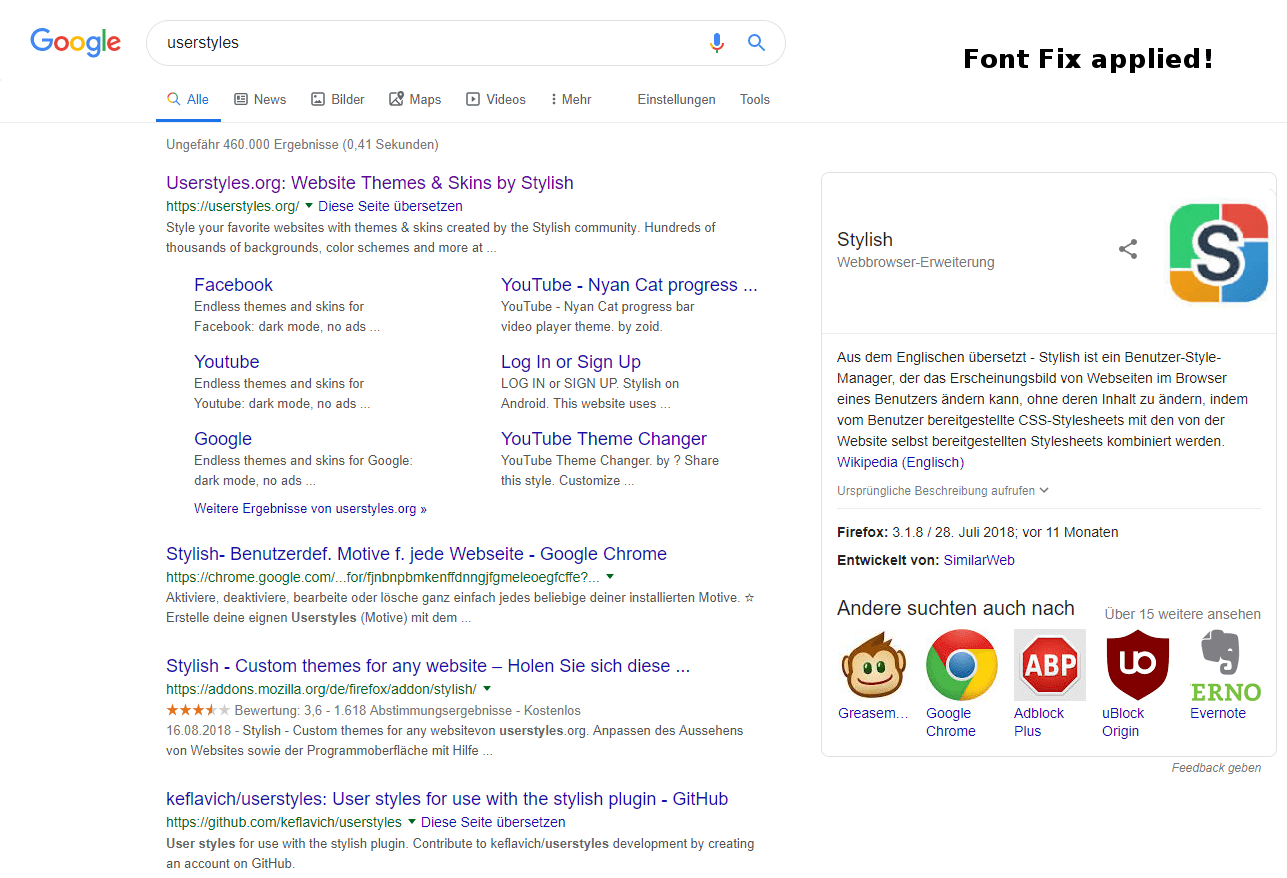Open Stylish Google Chrome web store result
Screen dimensions: 1287x878
coord(416,554)
